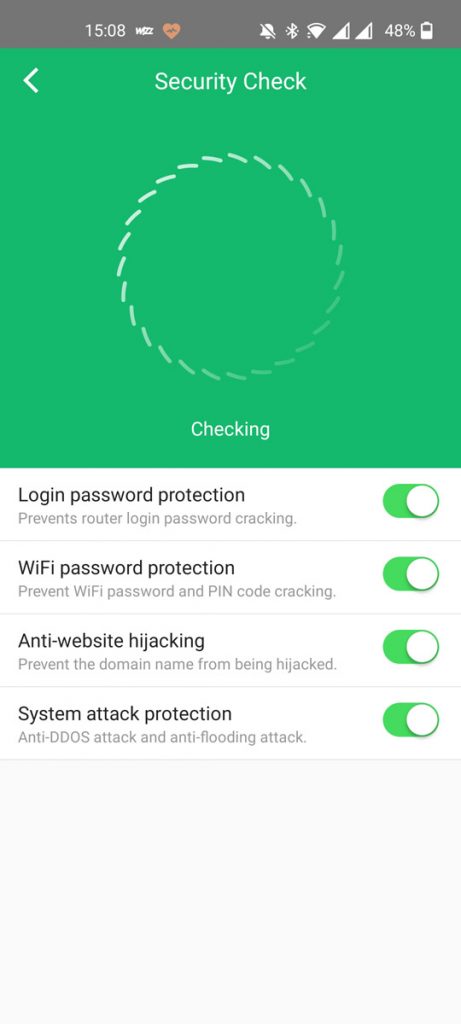
Task: Tap the battery status icon
Action: [x=426, y=31]
